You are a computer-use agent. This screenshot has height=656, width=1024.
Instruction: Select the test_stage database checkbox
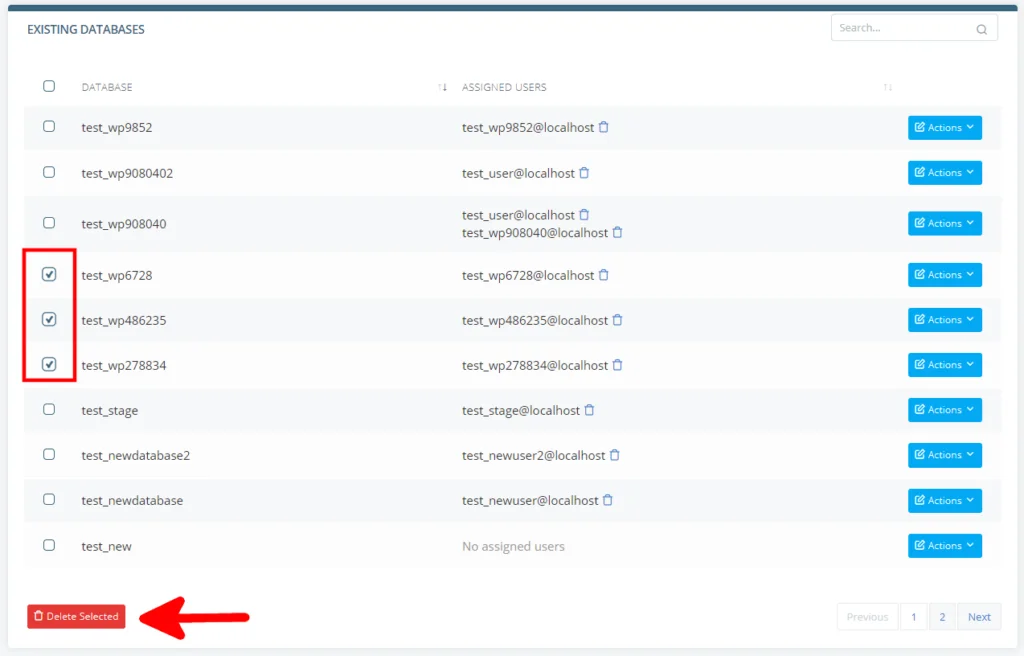tap(49, 410)
